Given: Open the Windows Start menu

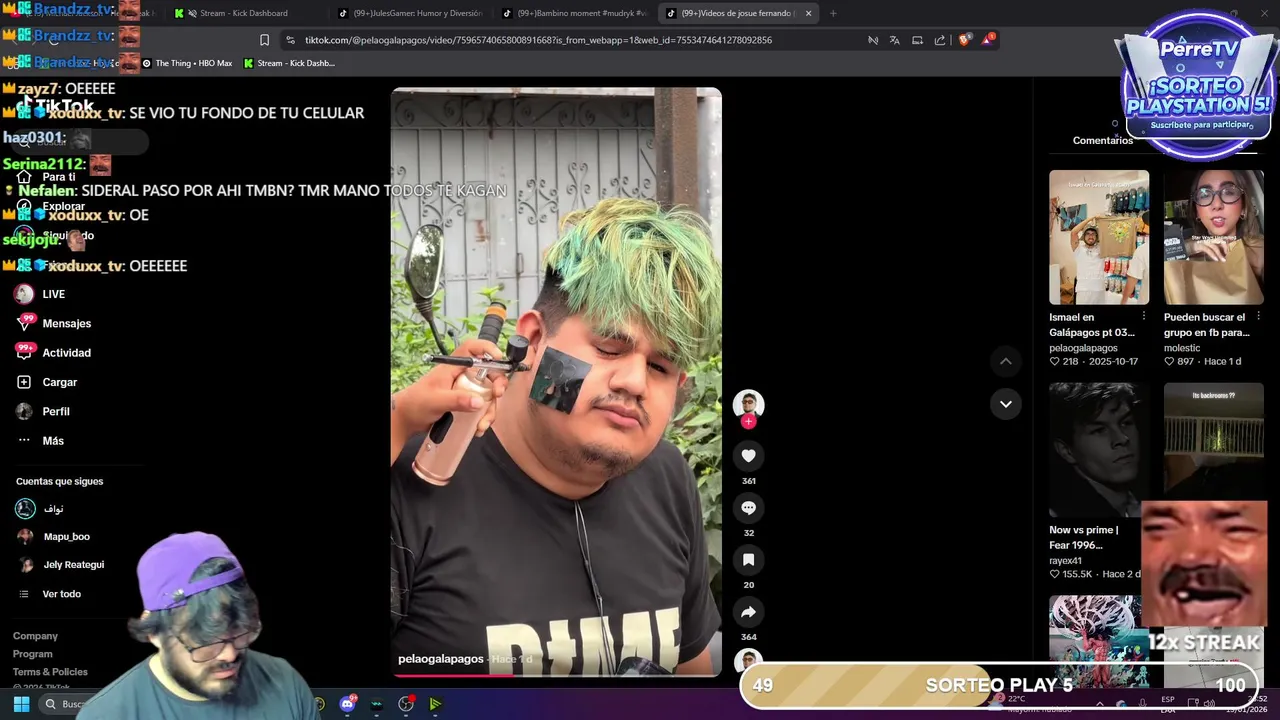Looking at the screenshot, I should coord(21,704).
